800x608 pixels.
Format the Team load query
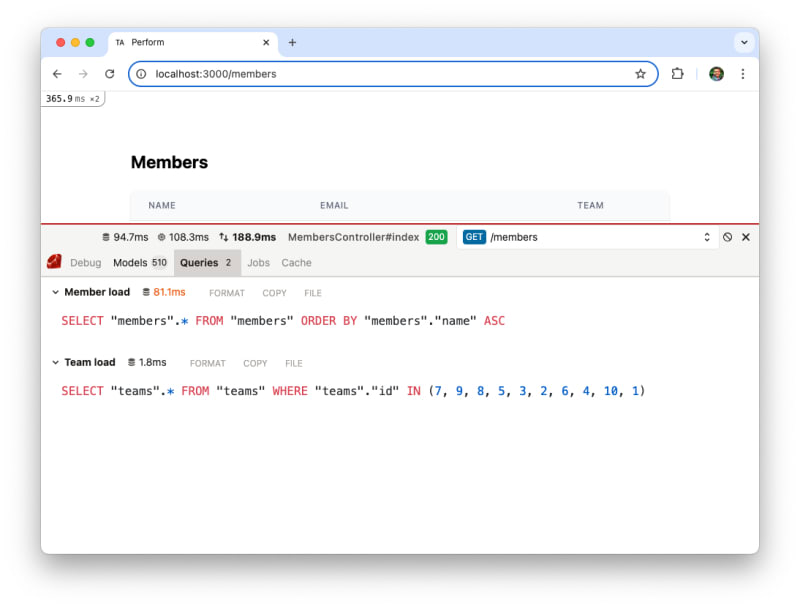(x=207, y=363)
